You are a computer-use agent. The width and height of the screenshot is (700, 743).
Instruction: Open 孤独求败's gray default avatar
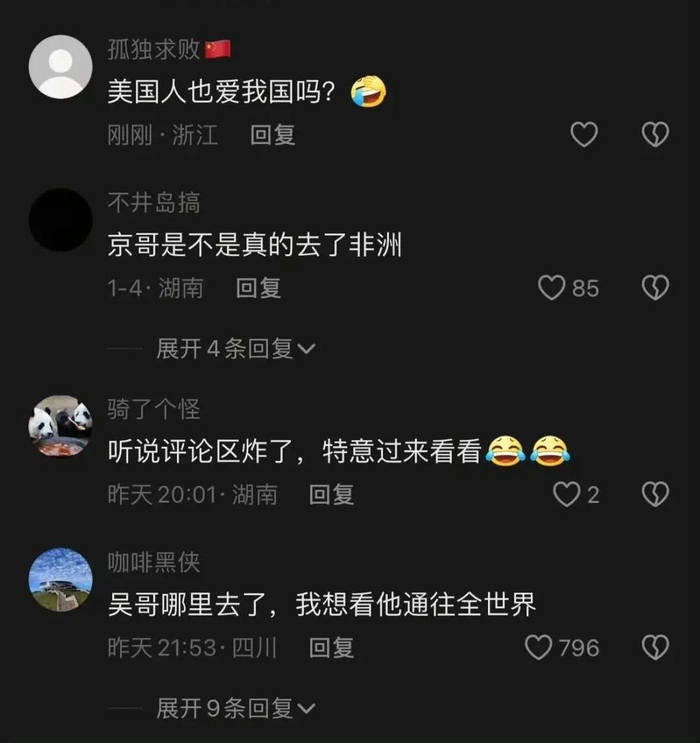click(x=61, y=67)
